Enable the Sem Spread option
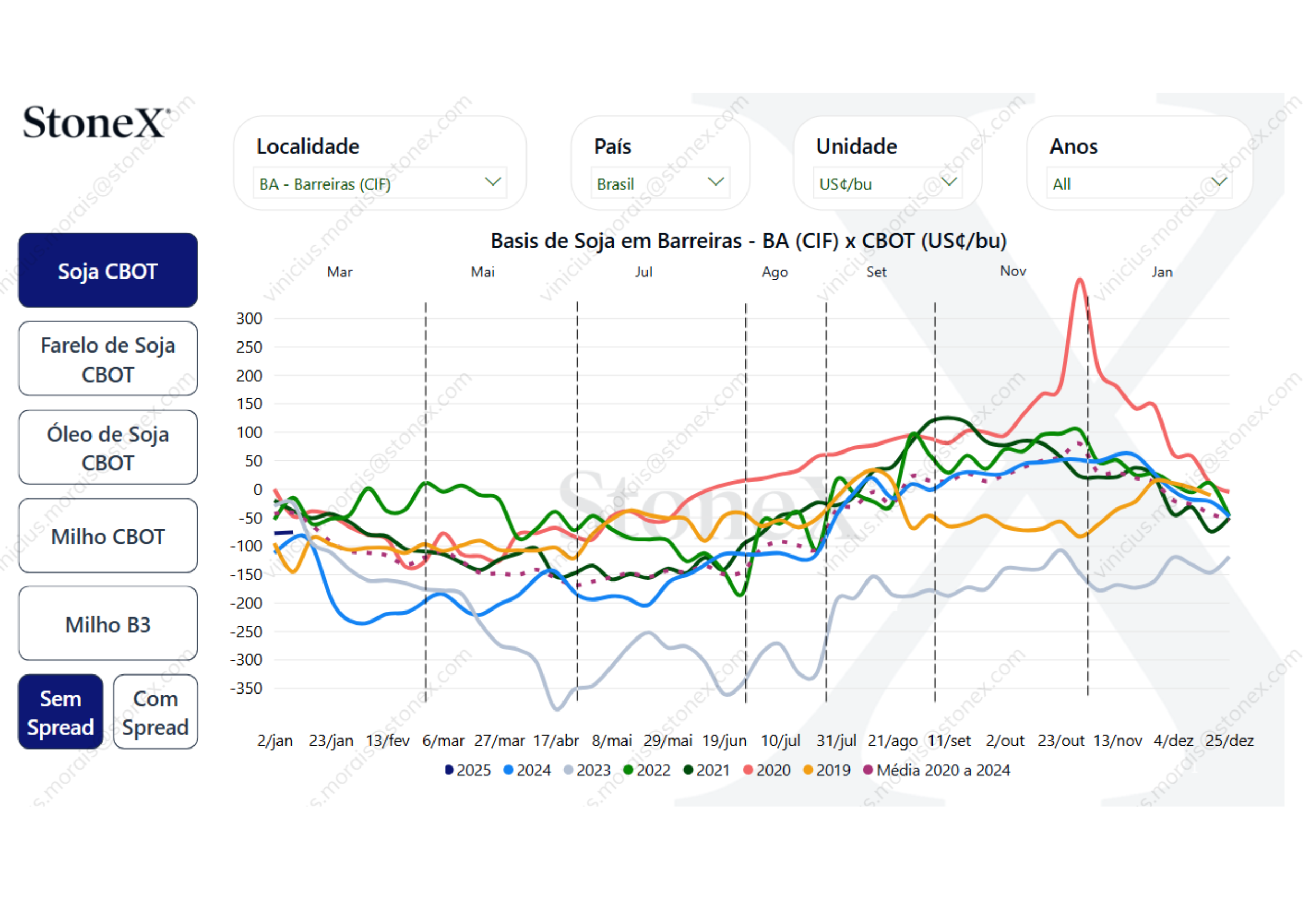Viewport: 1310px width, 924px height. [x=60, y=713]
